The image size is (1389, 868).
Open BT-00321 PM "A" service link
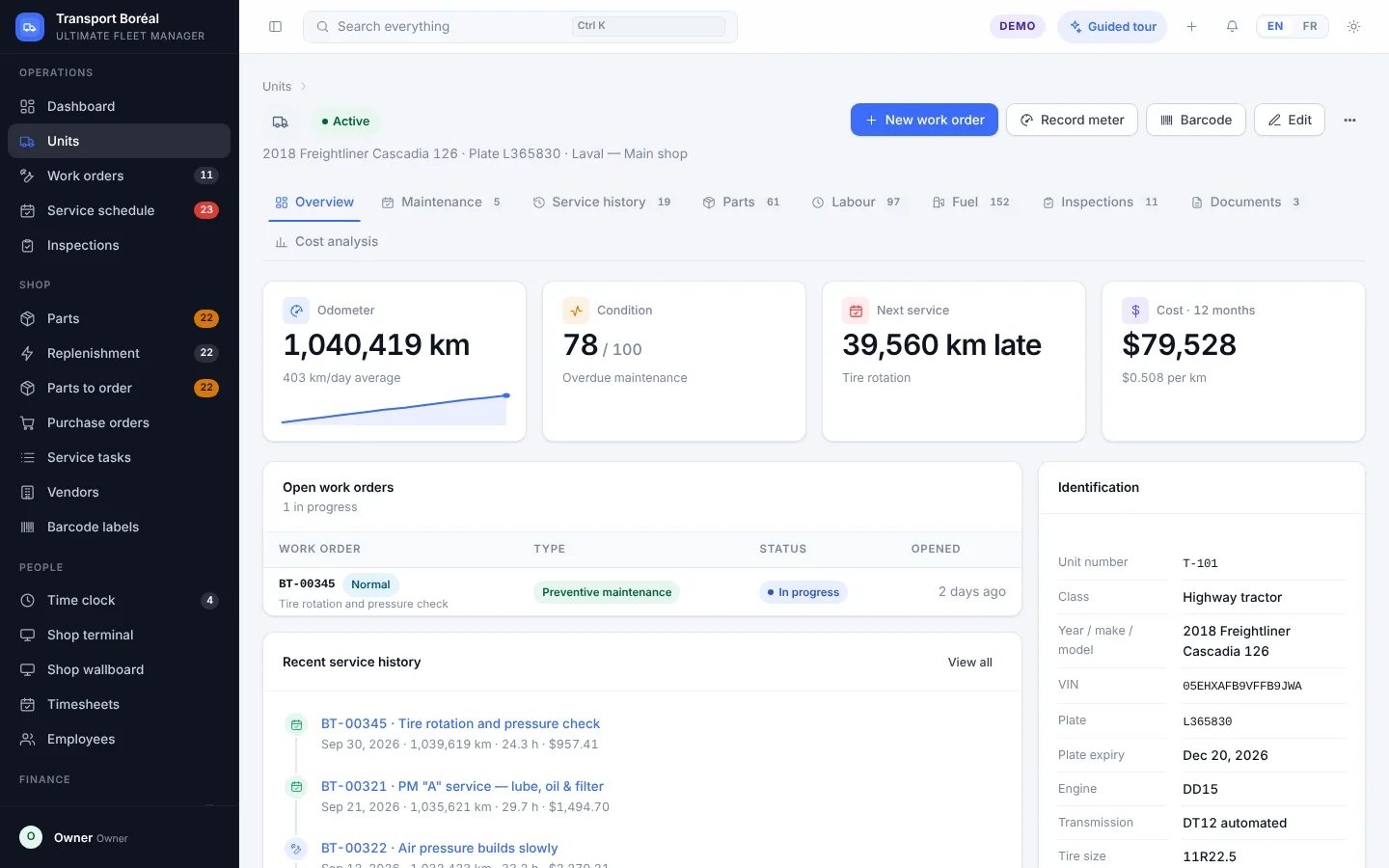click(462, 786)
